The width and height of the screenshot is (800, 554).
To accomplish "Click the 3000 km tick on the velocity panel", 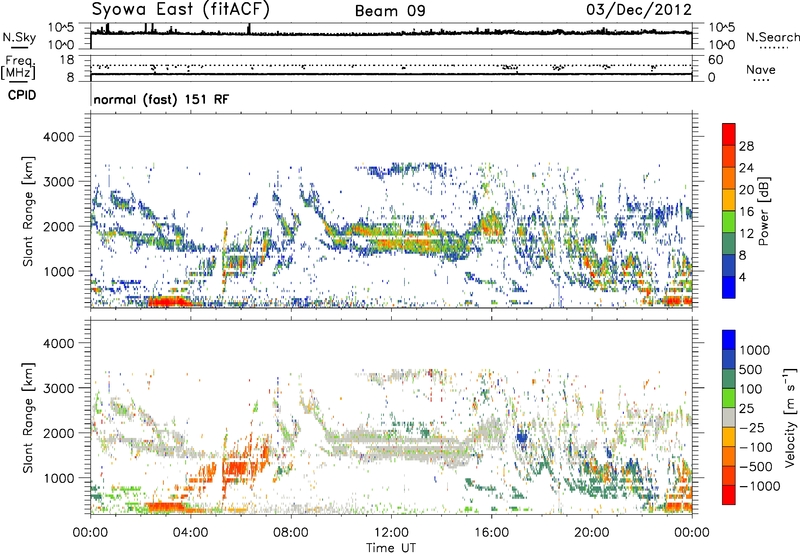I will [59, 388].
